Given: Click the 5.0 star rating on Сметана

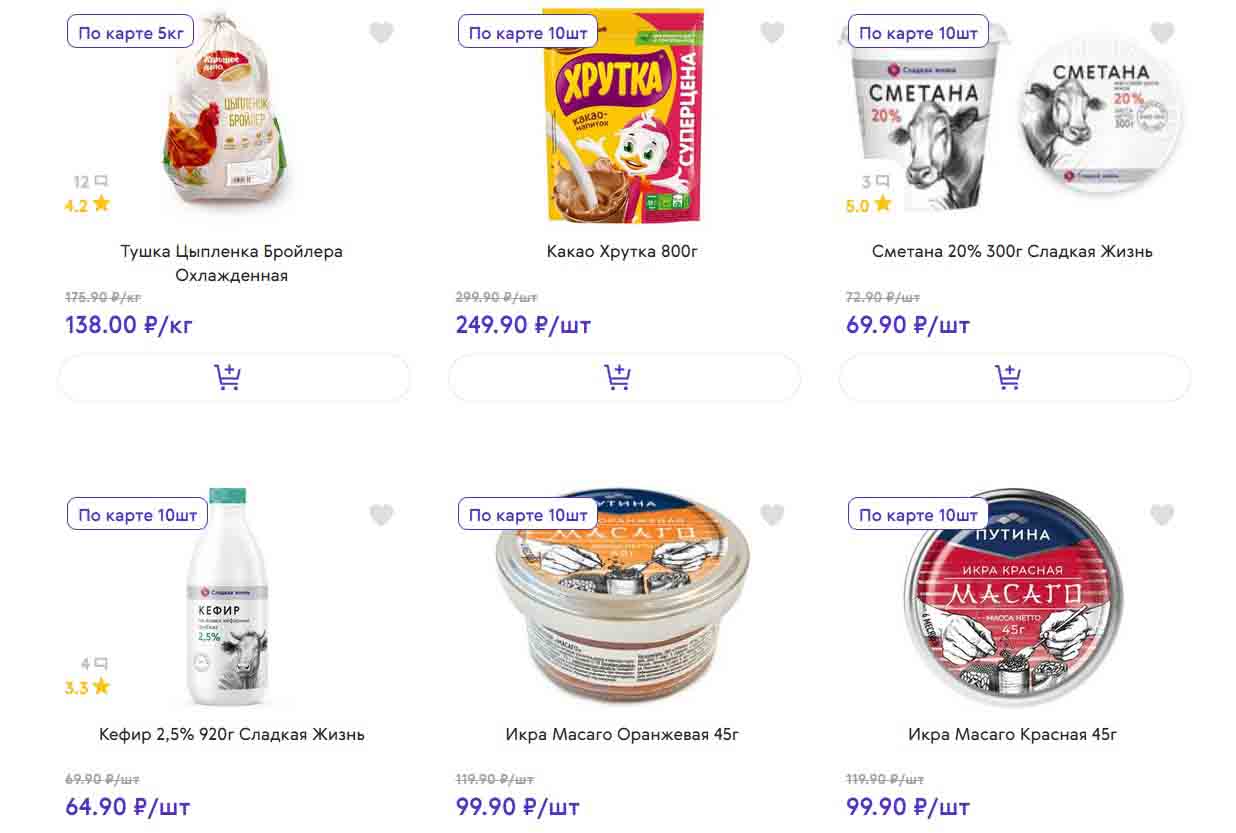Looking at the screenshot, I should 868,206.
